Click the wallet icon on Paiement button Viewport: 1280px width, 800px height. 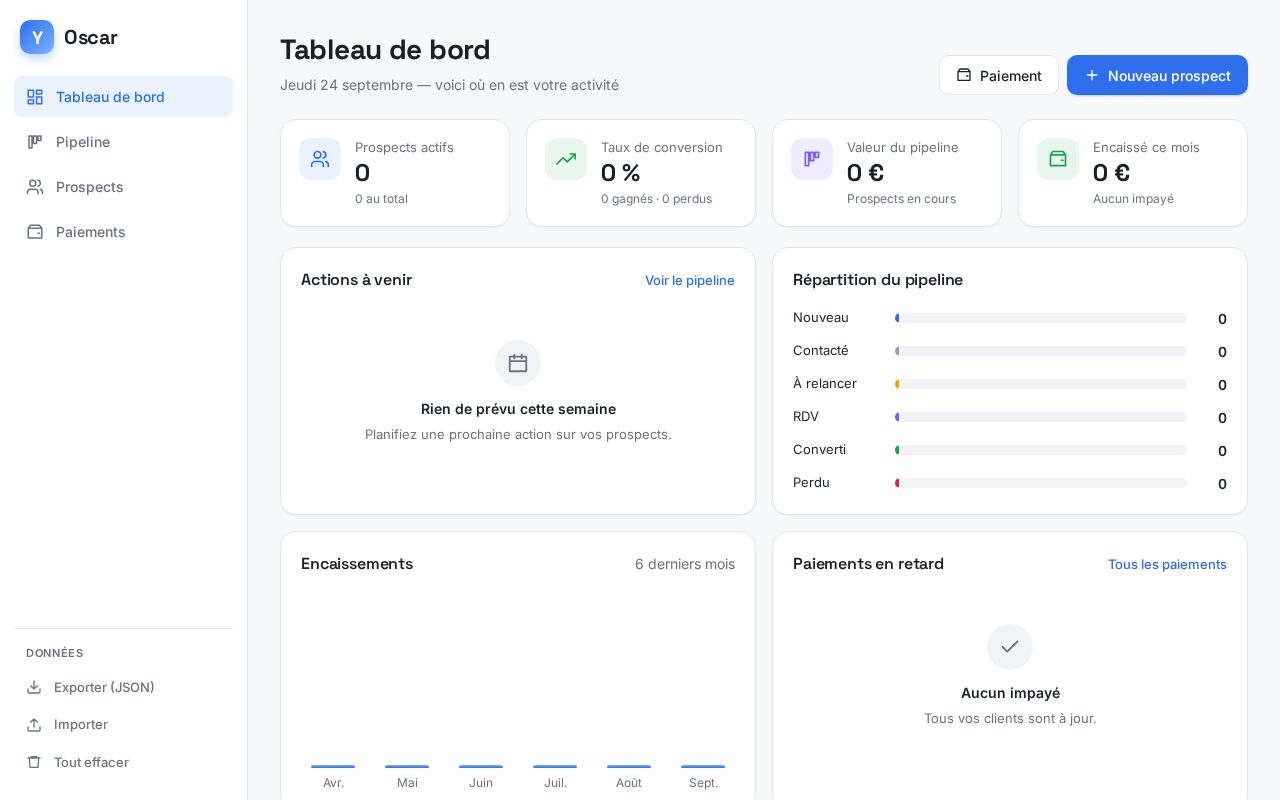click(x=964, y=75)
